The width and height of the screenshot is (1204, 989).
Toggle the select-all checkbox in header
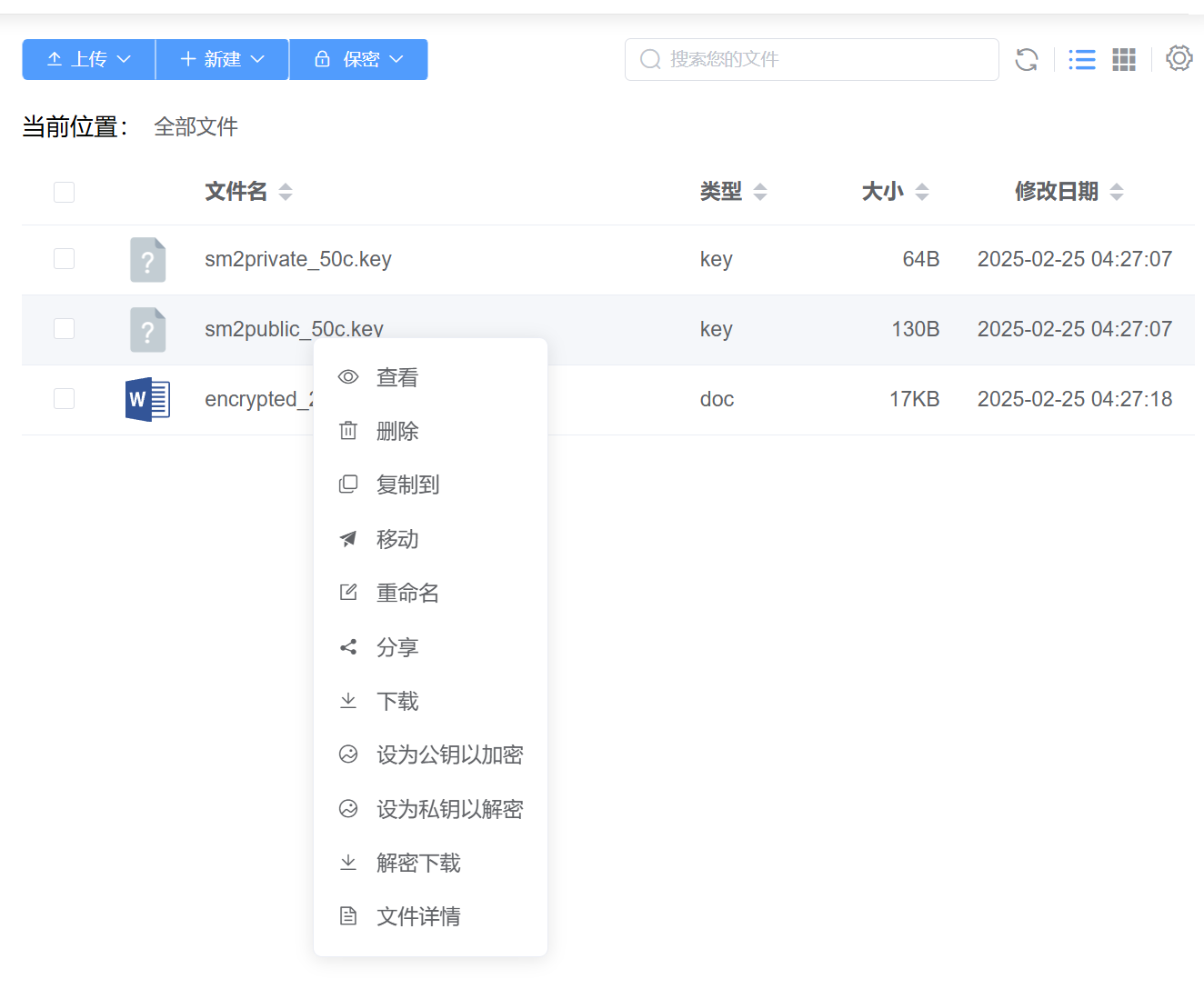[x=64, y=192]
